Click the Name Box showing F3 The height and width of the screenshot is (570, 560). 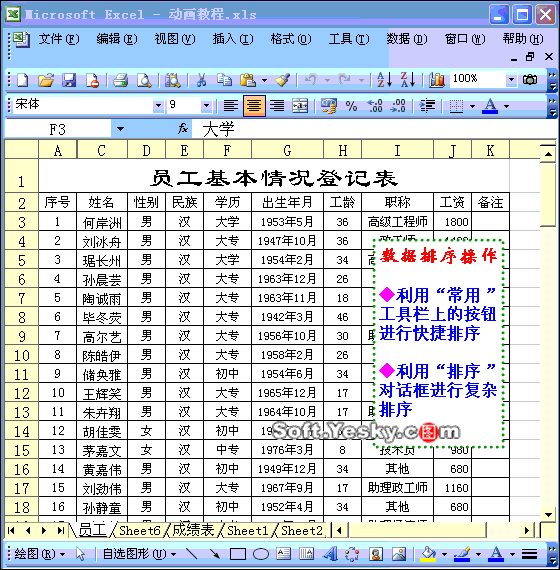(x=57, y=129)
